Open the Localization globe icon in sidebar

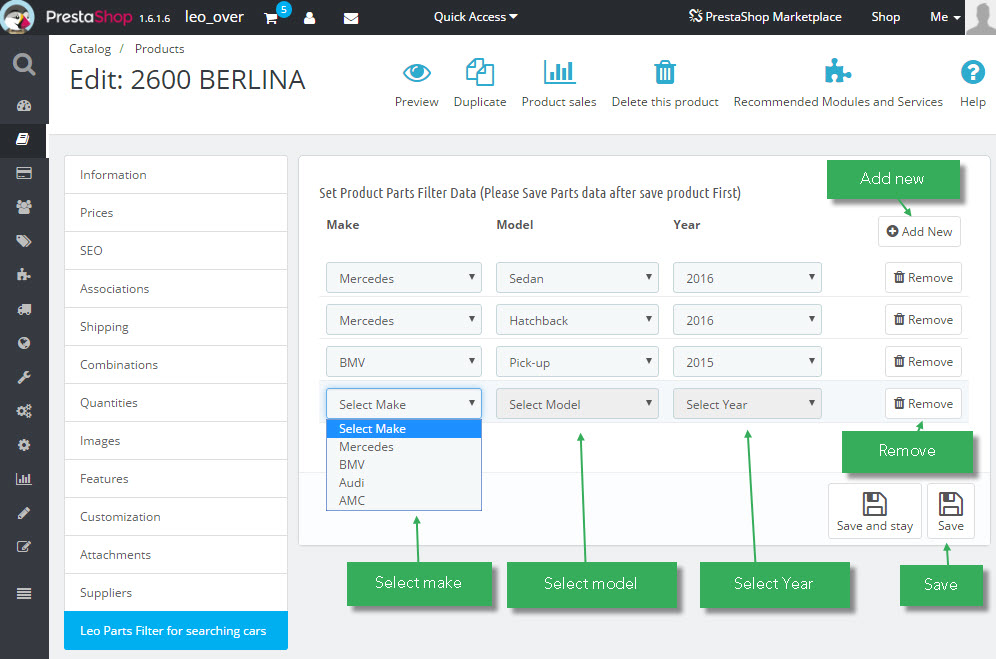click(x=24, y=343)
